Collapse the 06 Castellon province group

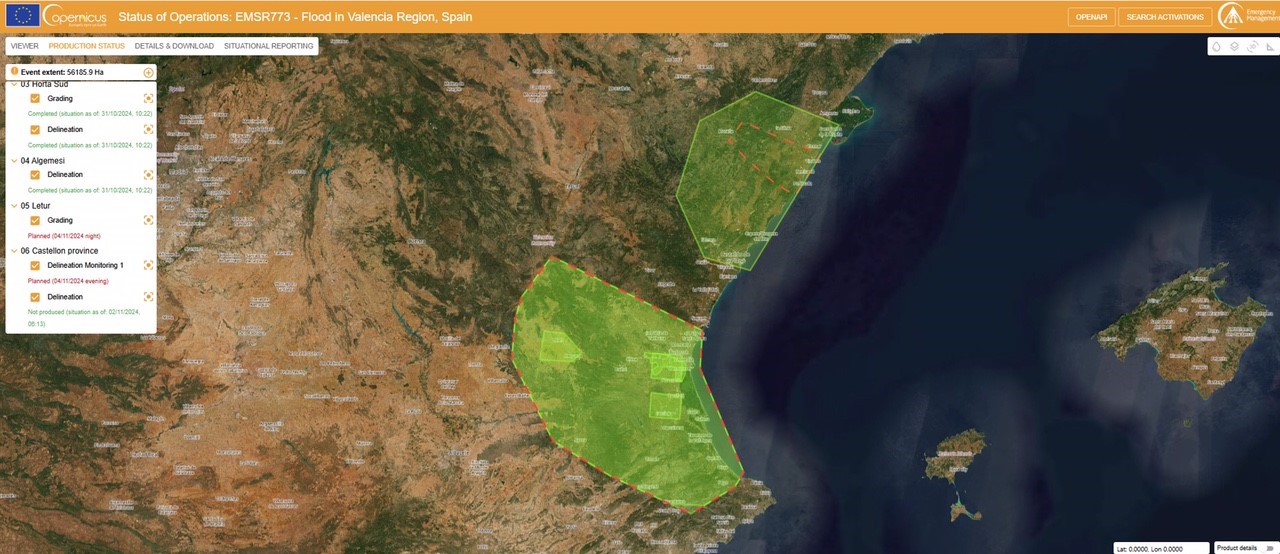point(14,251)
